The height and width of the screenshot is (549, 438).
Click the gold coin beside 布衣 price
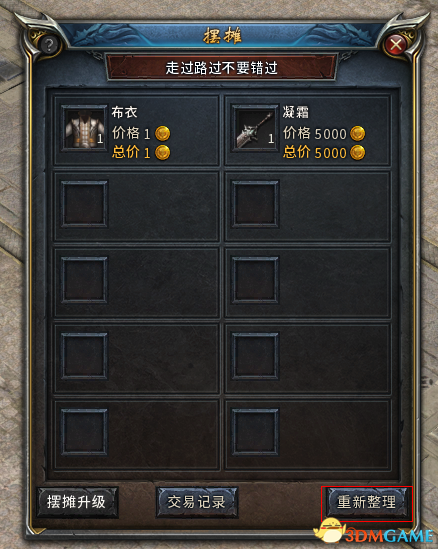(x=163, y=133)
